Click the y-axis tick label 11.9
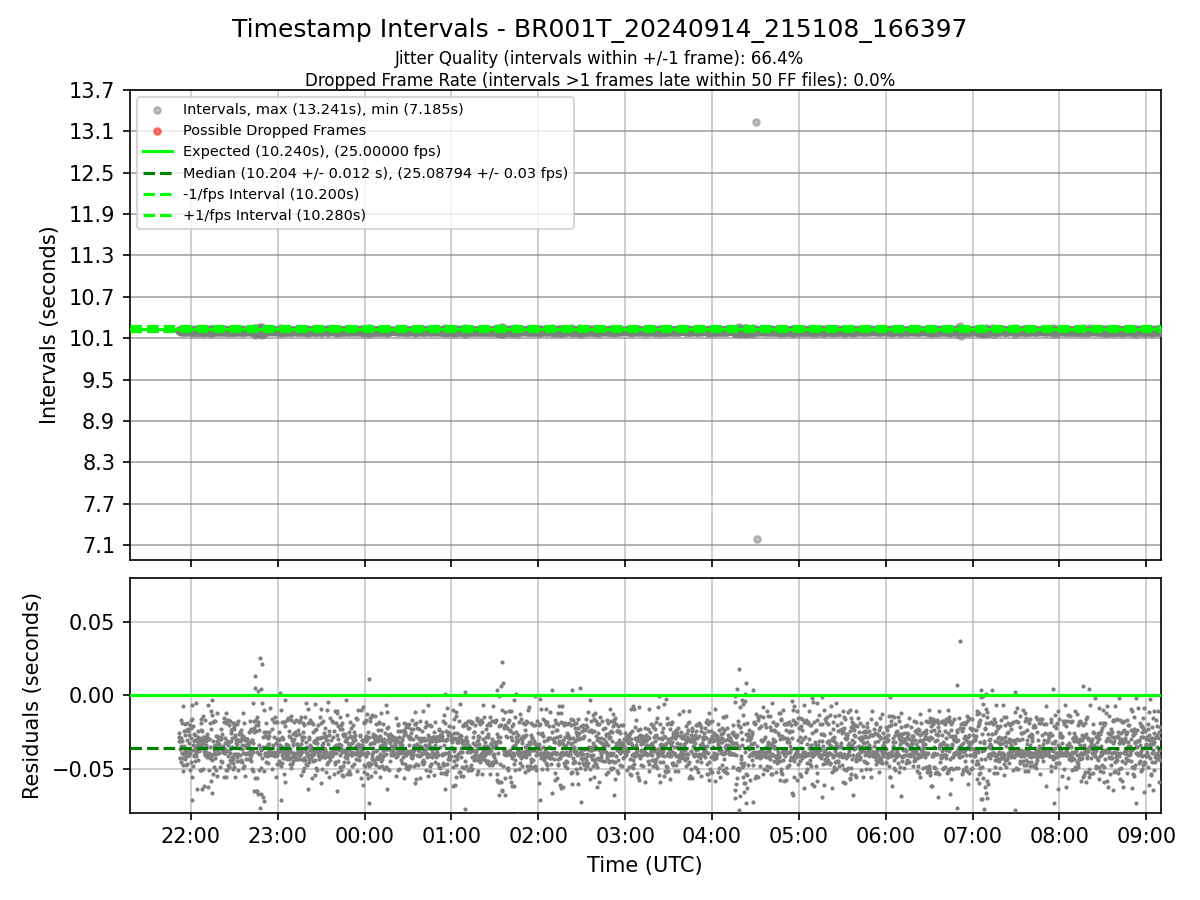 (94, 214)
